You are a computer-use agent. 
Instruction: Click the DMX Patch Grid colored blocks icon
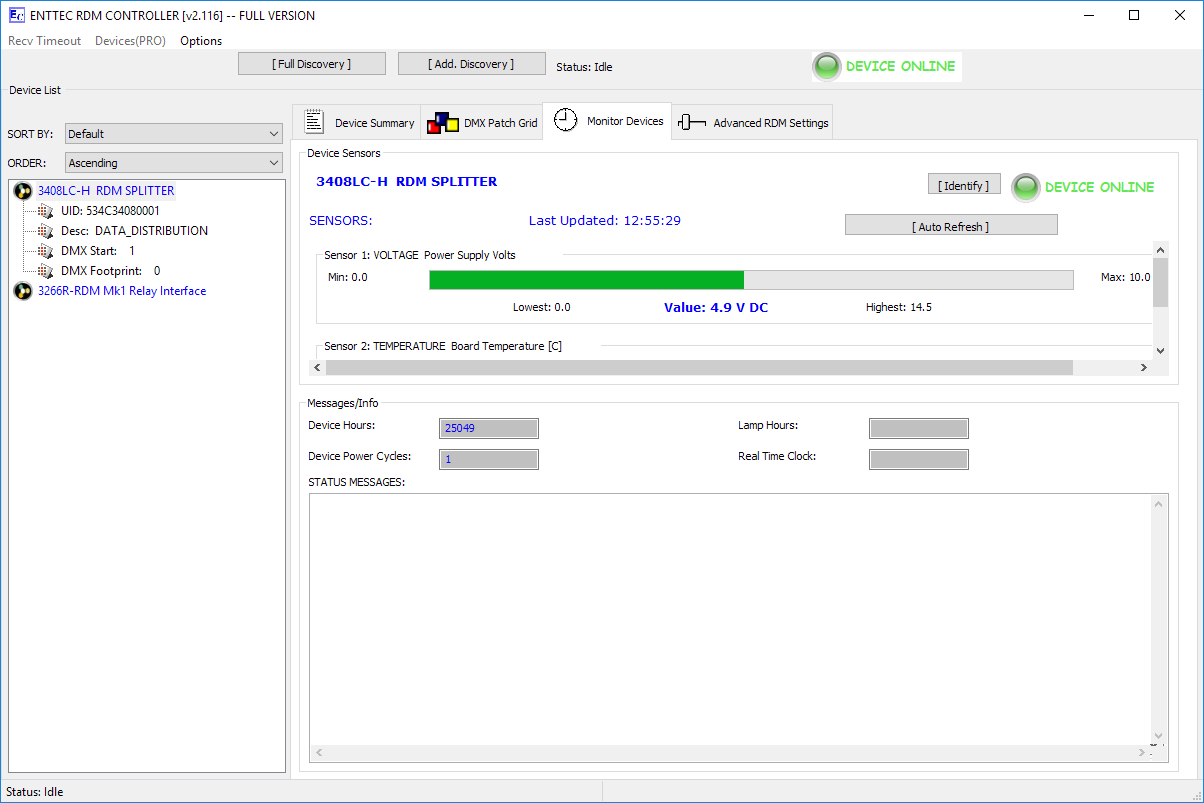[x=442, y=123]
